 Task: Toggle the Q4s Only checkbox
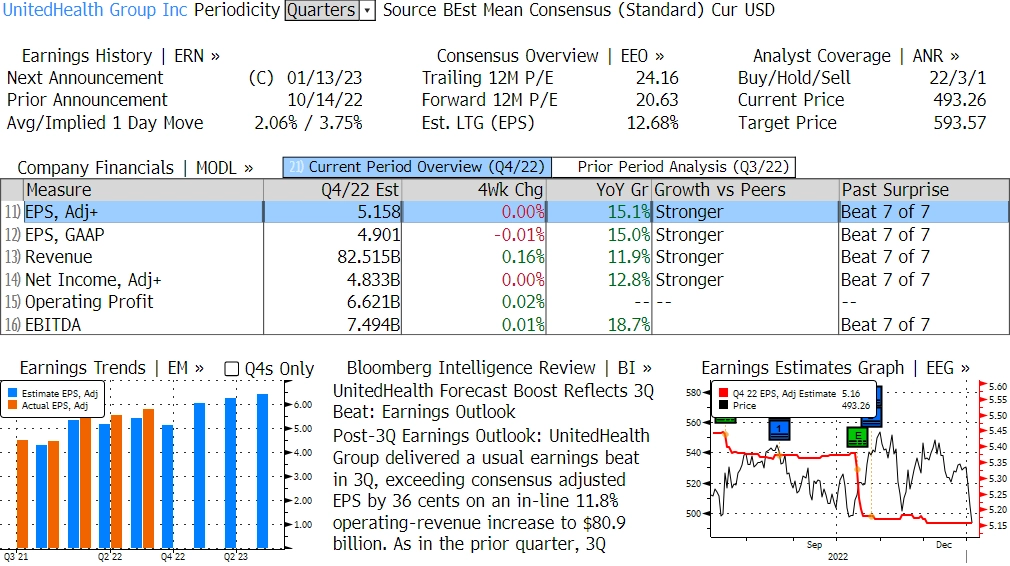231,369
